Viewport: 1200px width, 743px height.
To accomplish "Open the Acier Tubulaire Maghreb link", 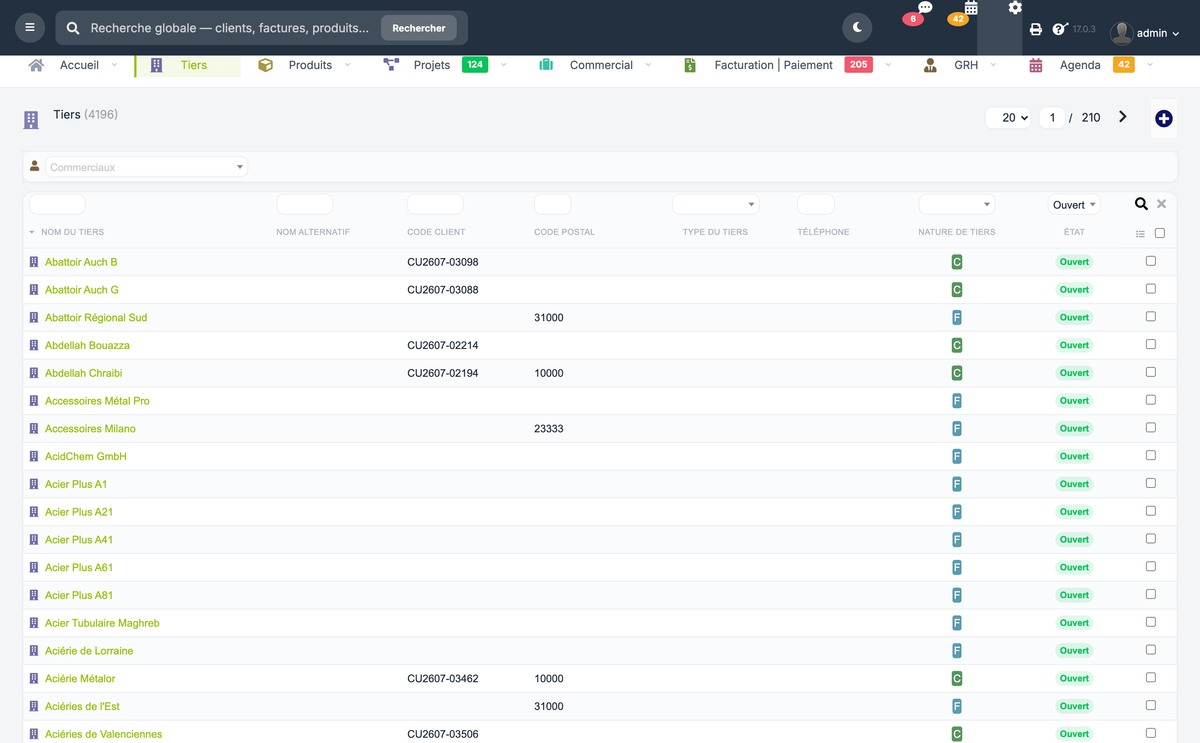I will pyautogui.click(x=102, y=623).
